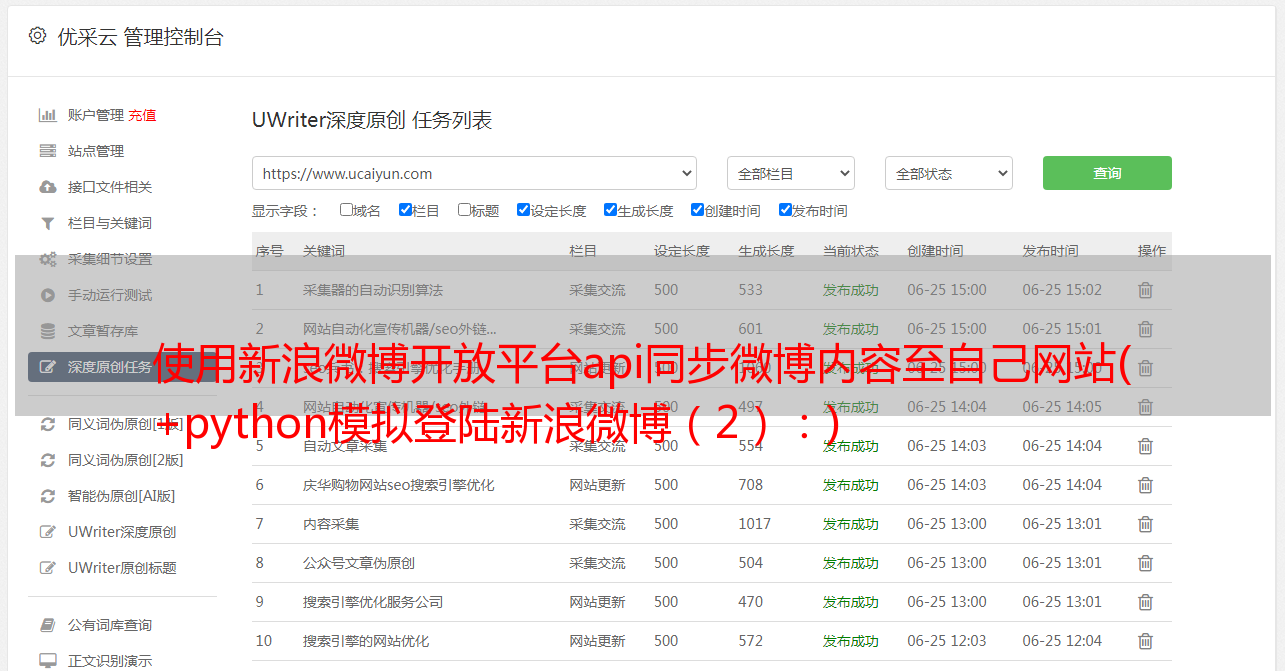Click 发布成功 status in the 内容采集 row

(851, 524)
